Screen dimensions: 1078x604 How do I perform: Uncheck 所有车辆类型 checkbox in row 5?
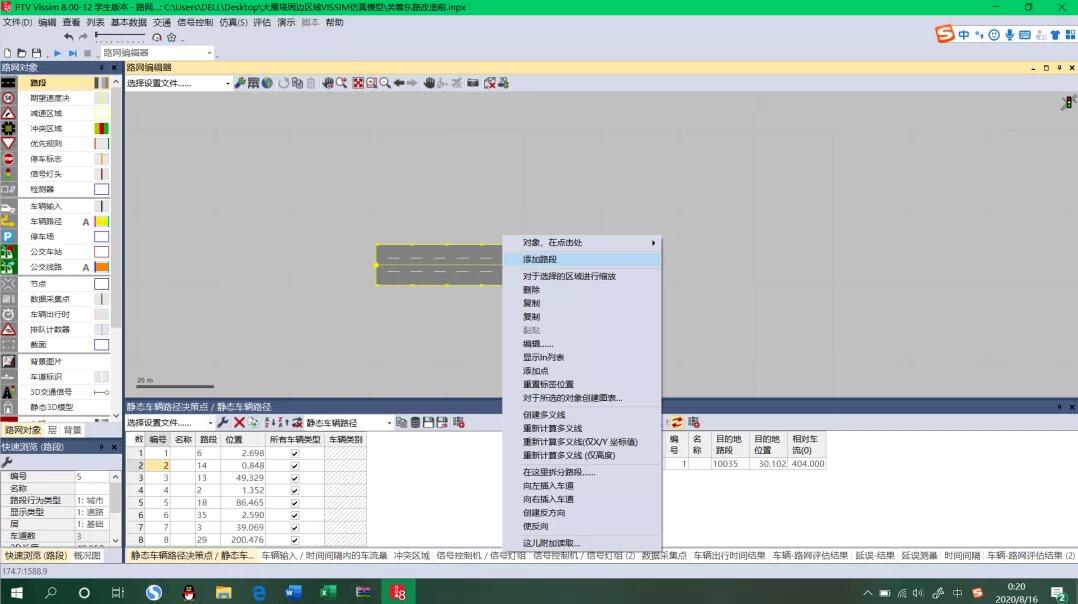tap(295, 503)
